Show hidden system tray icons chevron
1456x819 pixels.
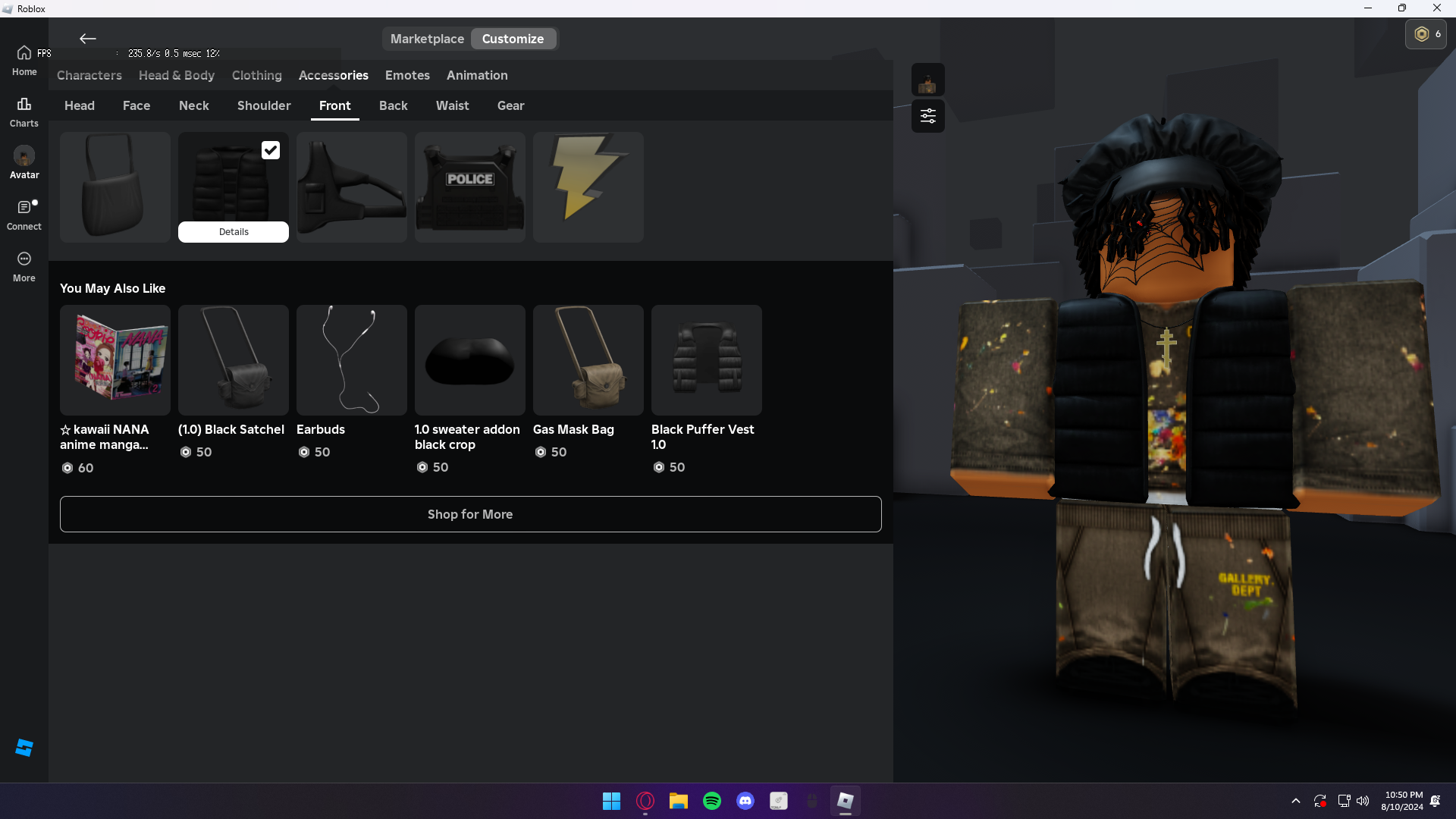click(1296, 801)
